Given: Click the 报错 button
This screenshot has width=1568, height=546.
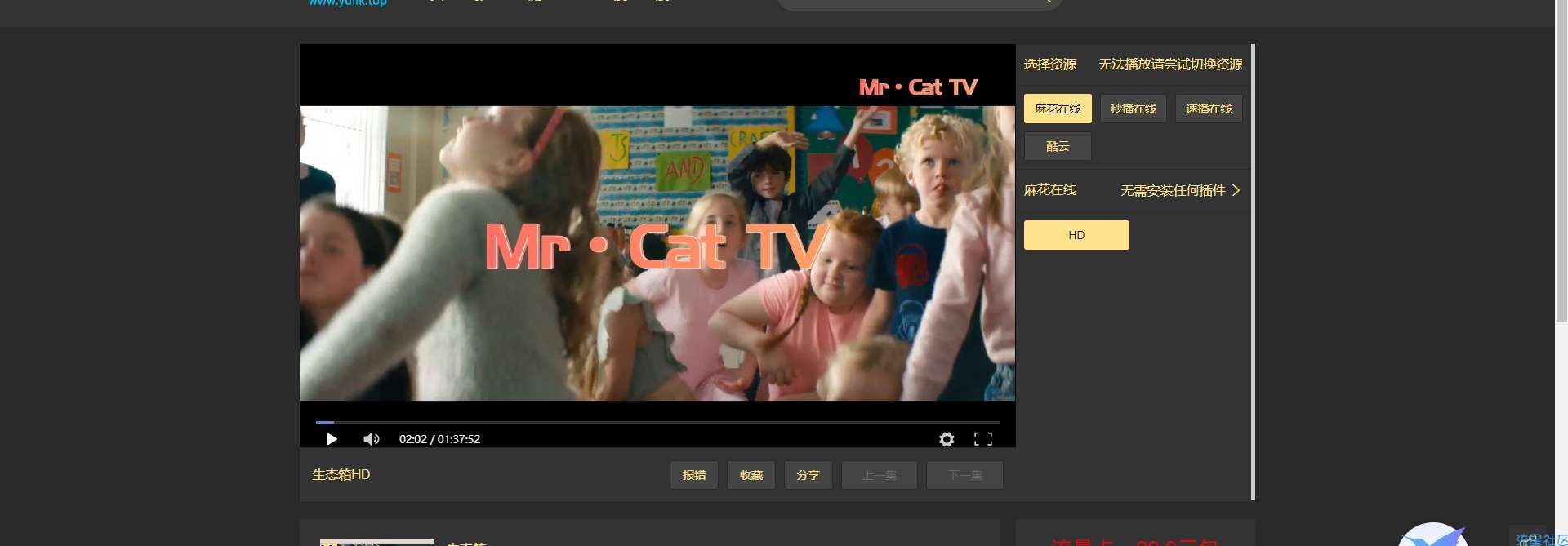Looking at the screenshot, I should pos(694,475).
